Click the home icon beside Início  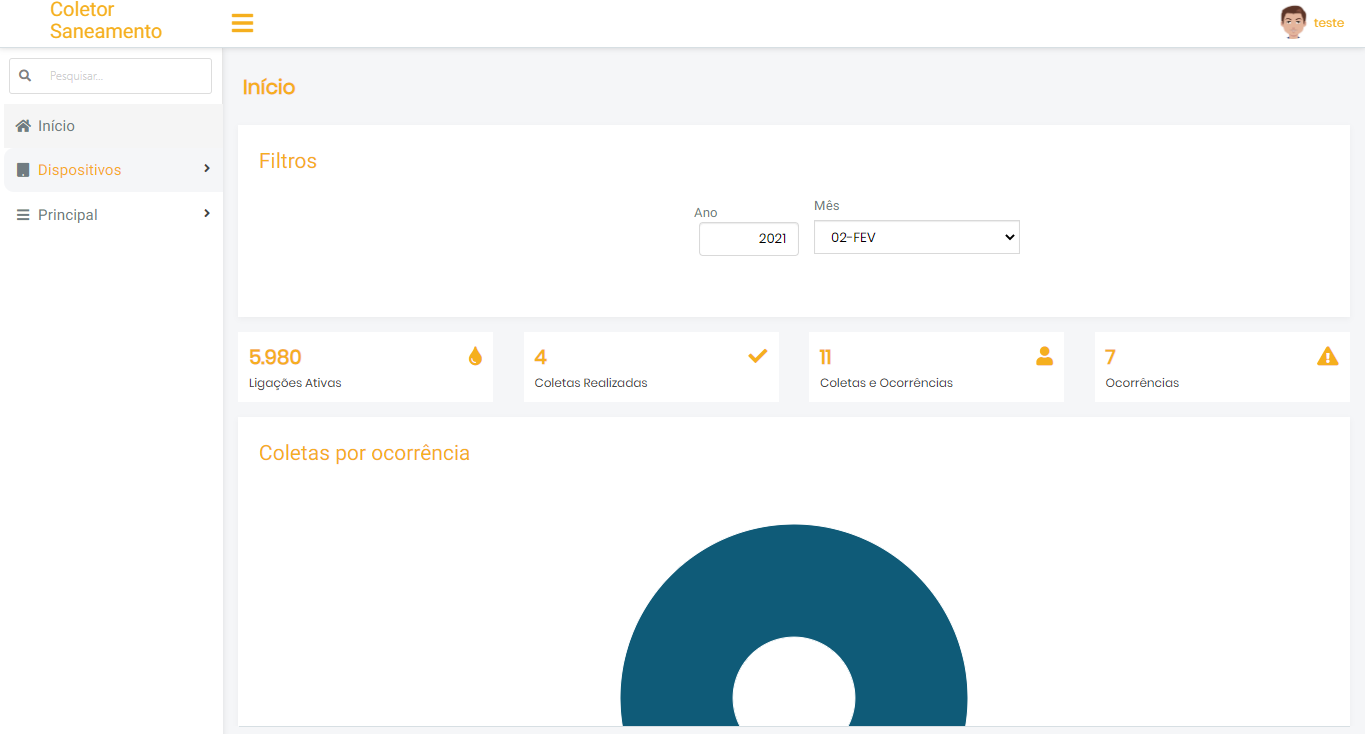[23, 126]
